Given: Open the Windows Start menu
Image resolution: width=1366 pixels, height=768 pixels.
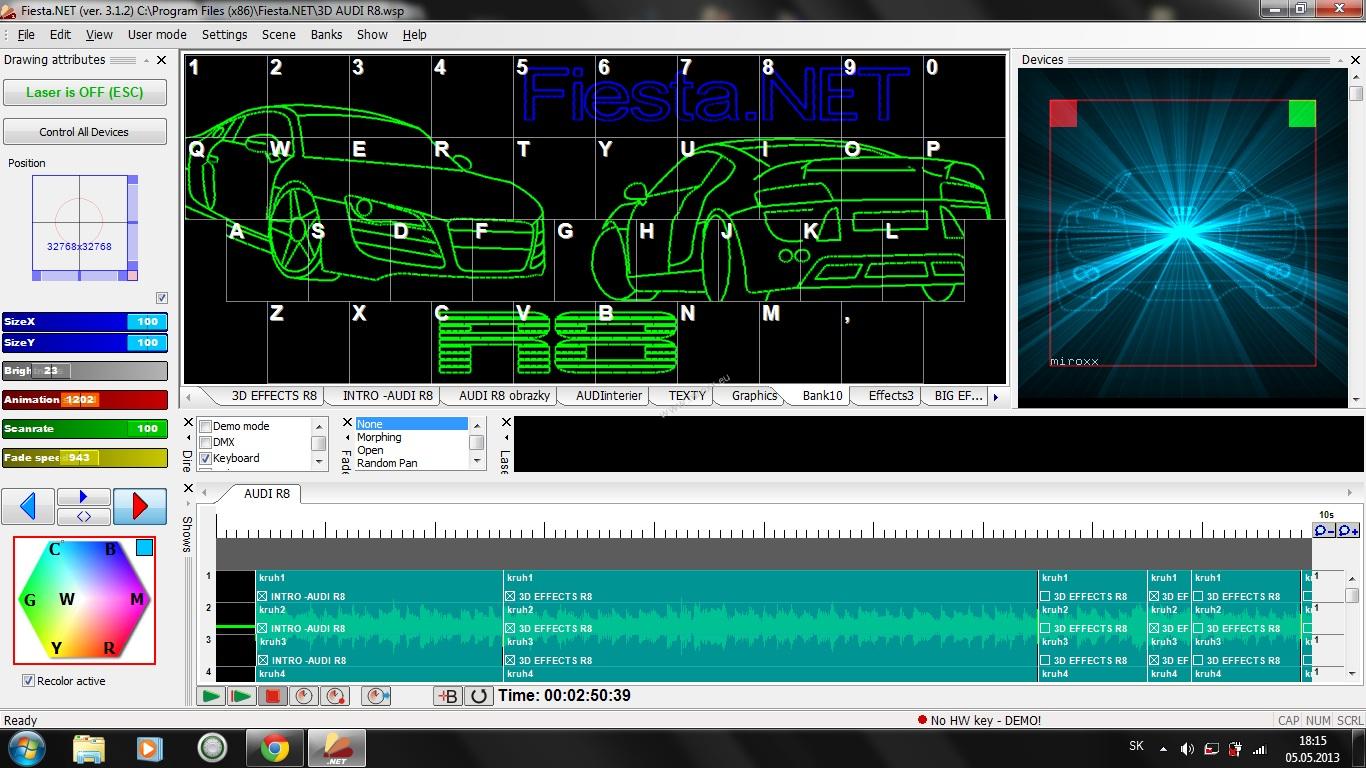Looking at the screenshot, I should (x=26, y=748).
